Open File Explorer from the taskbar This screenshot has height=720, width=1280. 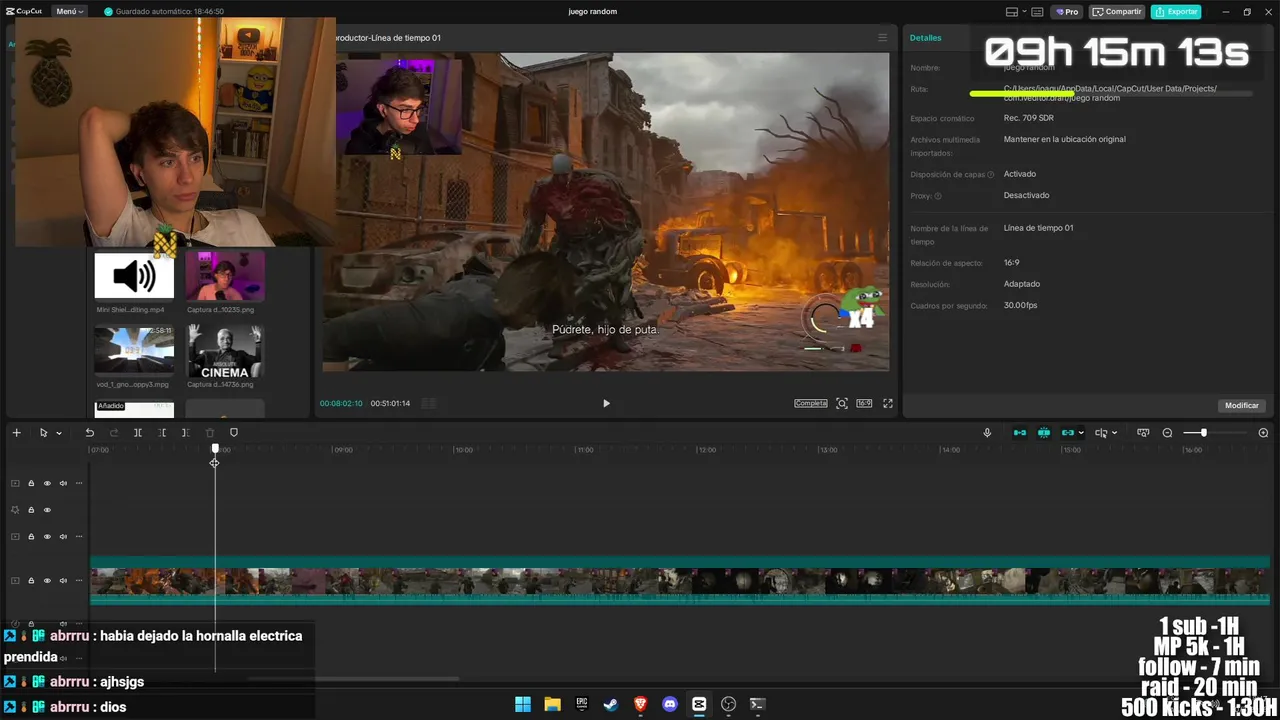coord(552,704)
